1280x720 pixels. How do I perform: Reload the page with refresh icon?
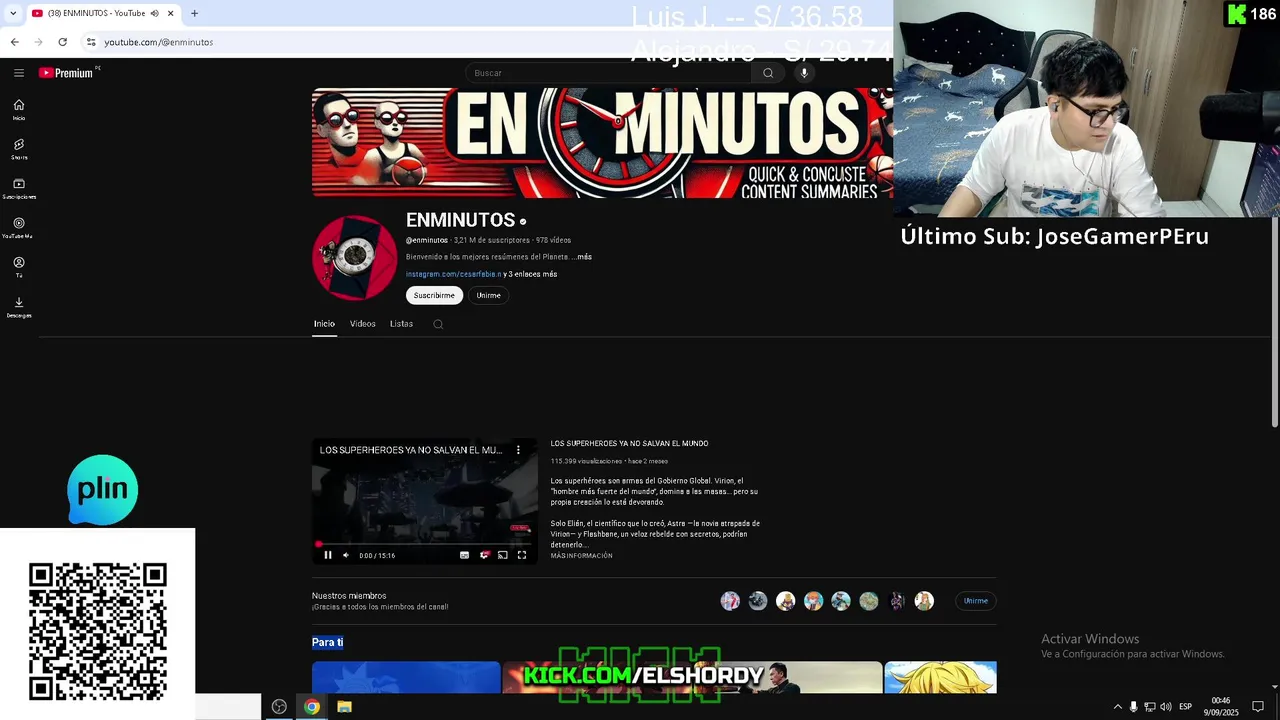click(x=62, y=42)
